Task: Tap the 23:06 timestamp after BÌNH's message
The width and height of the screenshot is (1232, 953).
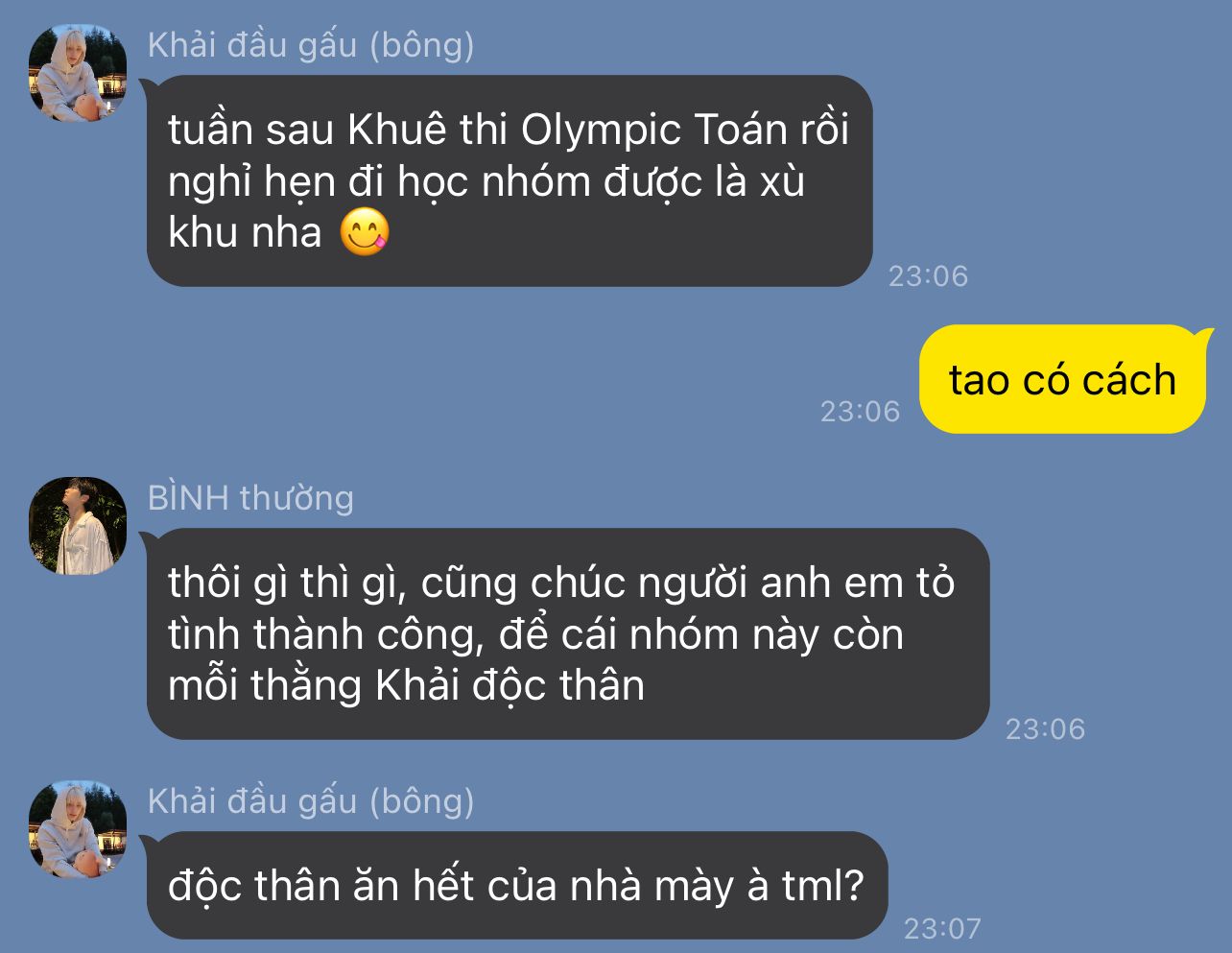Action: click(1045, 728)
